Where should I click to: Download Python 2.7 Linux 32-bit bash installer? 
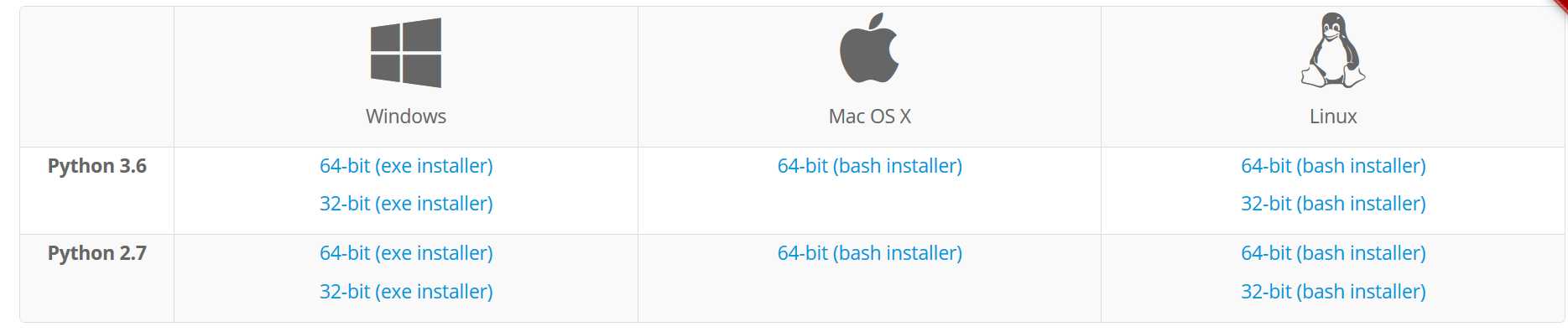1333,292
